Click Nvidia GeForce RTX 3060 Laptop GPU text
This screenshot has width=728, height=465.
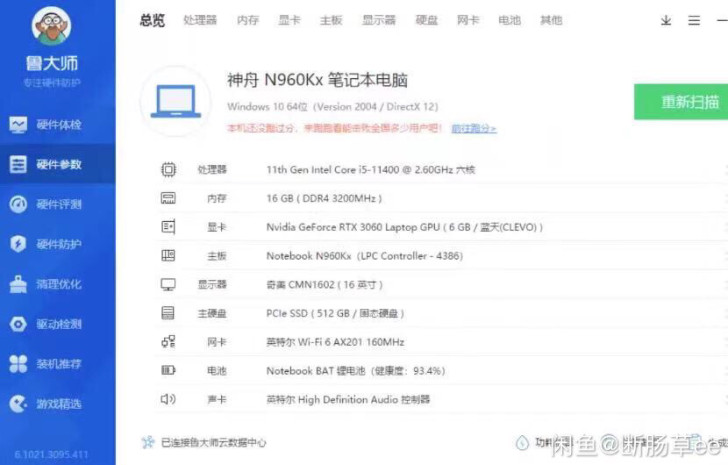(x=404, y=227)
